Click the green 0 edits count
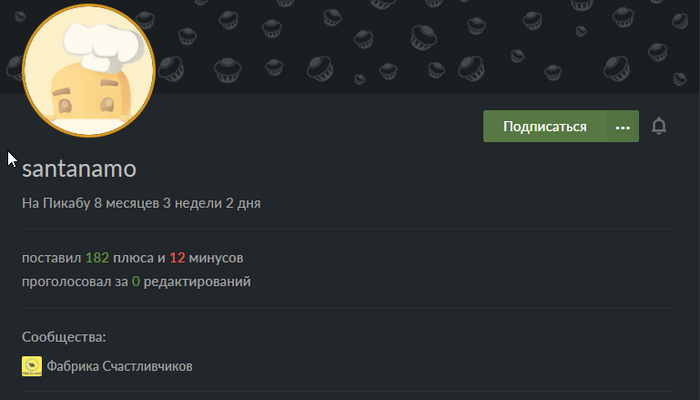This screenshot has height=400, width=700. click(x=136, y=281)
